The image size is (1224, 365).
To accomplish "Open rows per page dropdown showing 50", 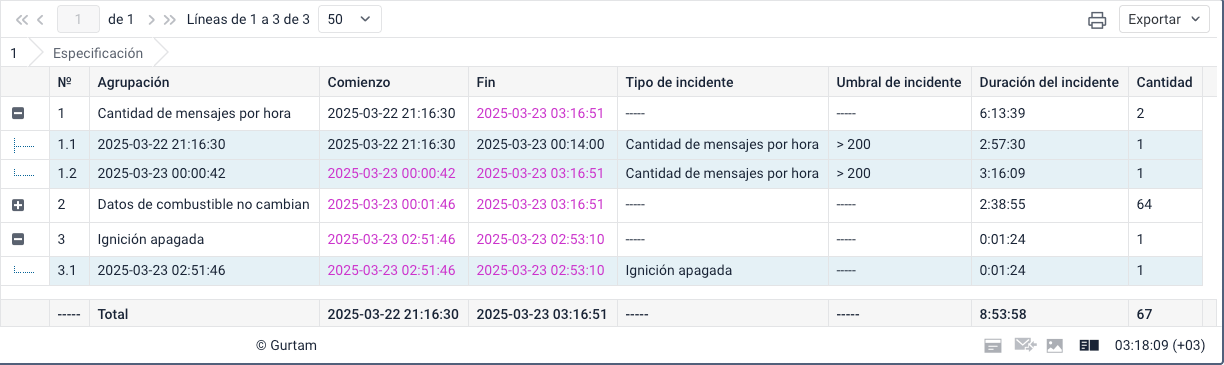I will [x=349, y=19].
